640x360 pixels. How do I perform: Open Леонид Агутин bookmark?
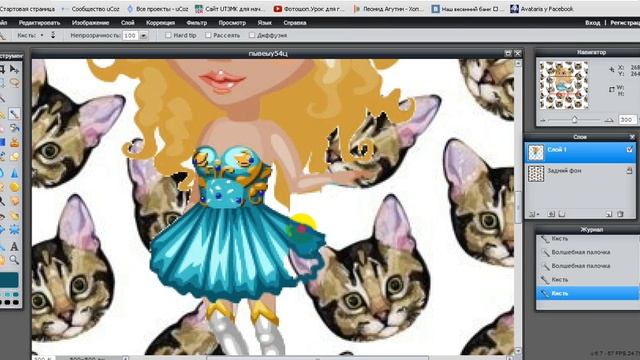389,9
